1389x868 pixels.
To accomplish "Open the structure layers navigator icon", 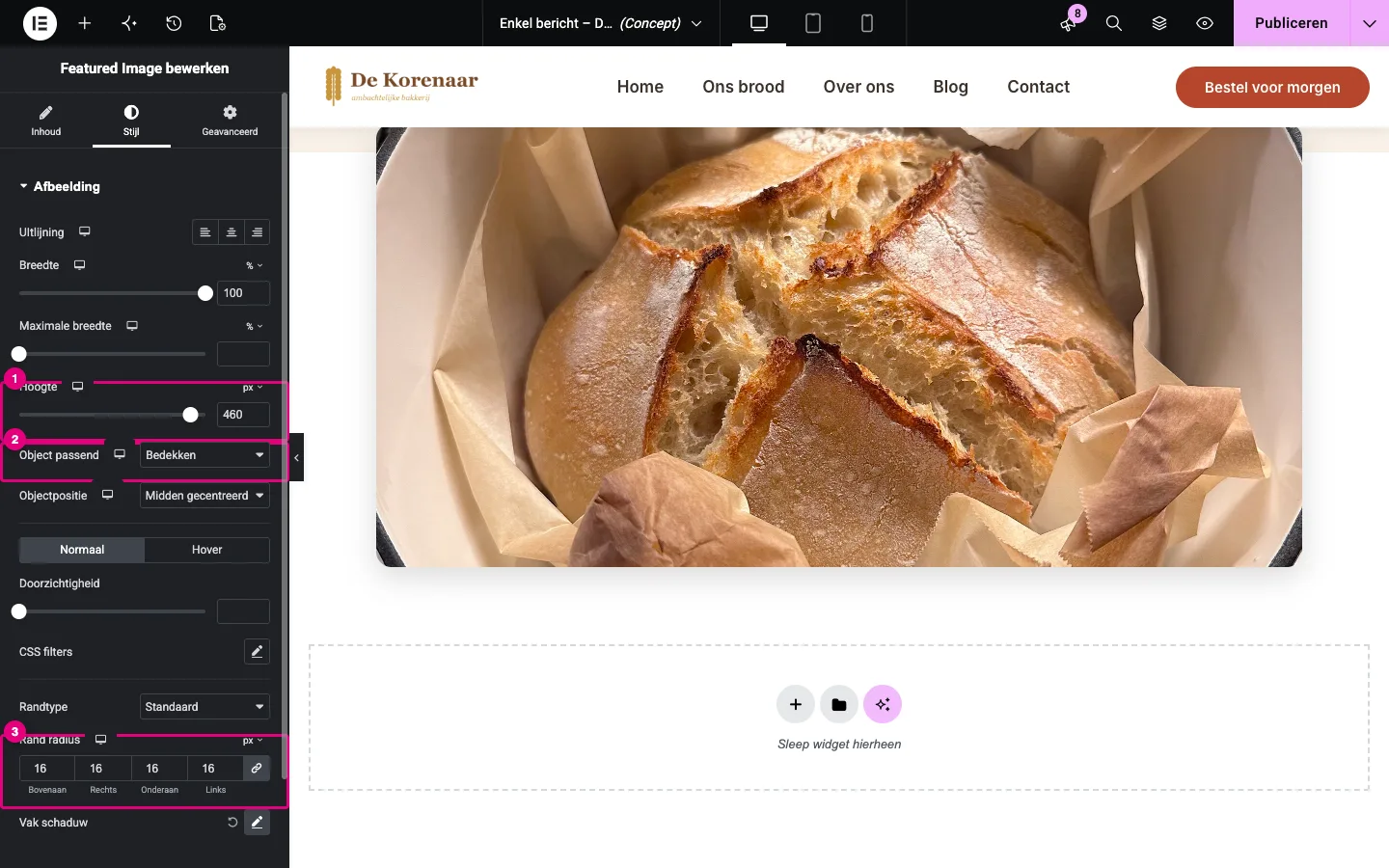I will [1159, 23].
